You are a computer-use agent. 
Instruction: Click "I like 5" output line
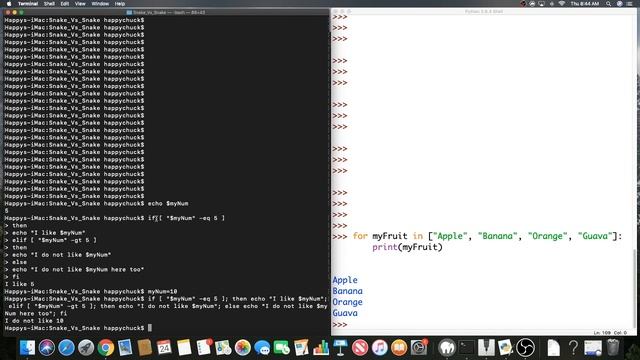coord(20,284)
